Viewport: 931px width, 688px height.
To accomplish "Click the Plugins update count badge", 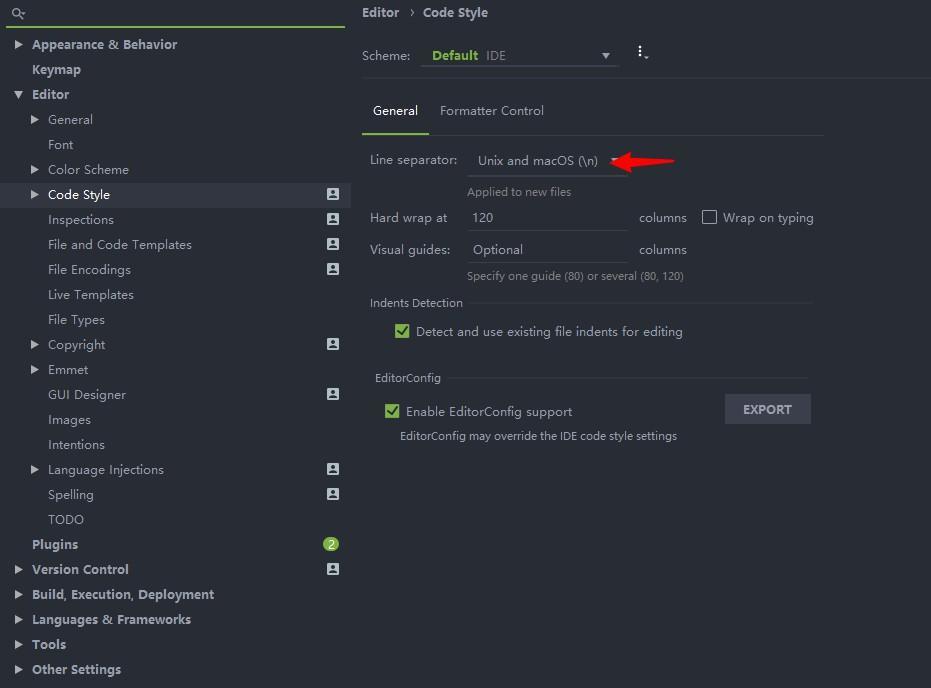I will (x=331, y=544).
